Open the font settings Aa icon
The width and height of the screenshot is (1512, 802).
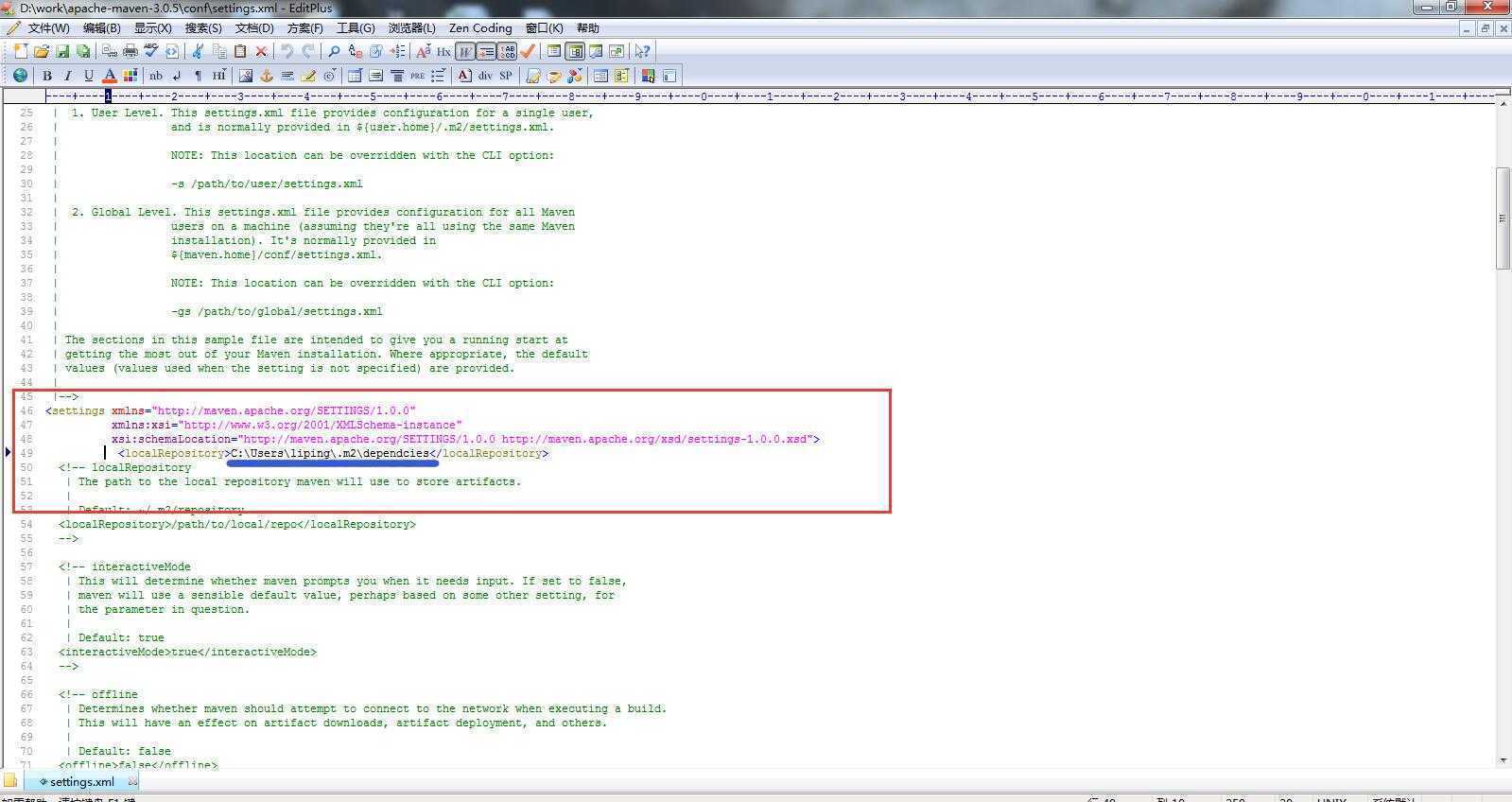423,51
